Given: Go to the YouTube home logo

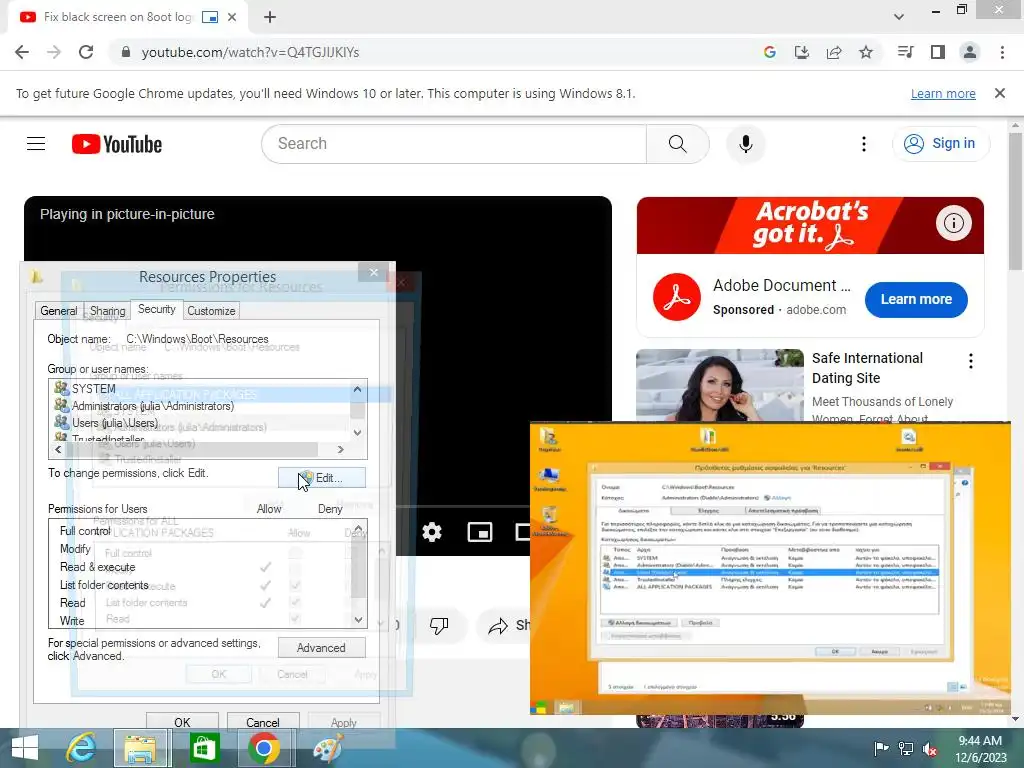Looking at the screenshot, I should point(117,144).
